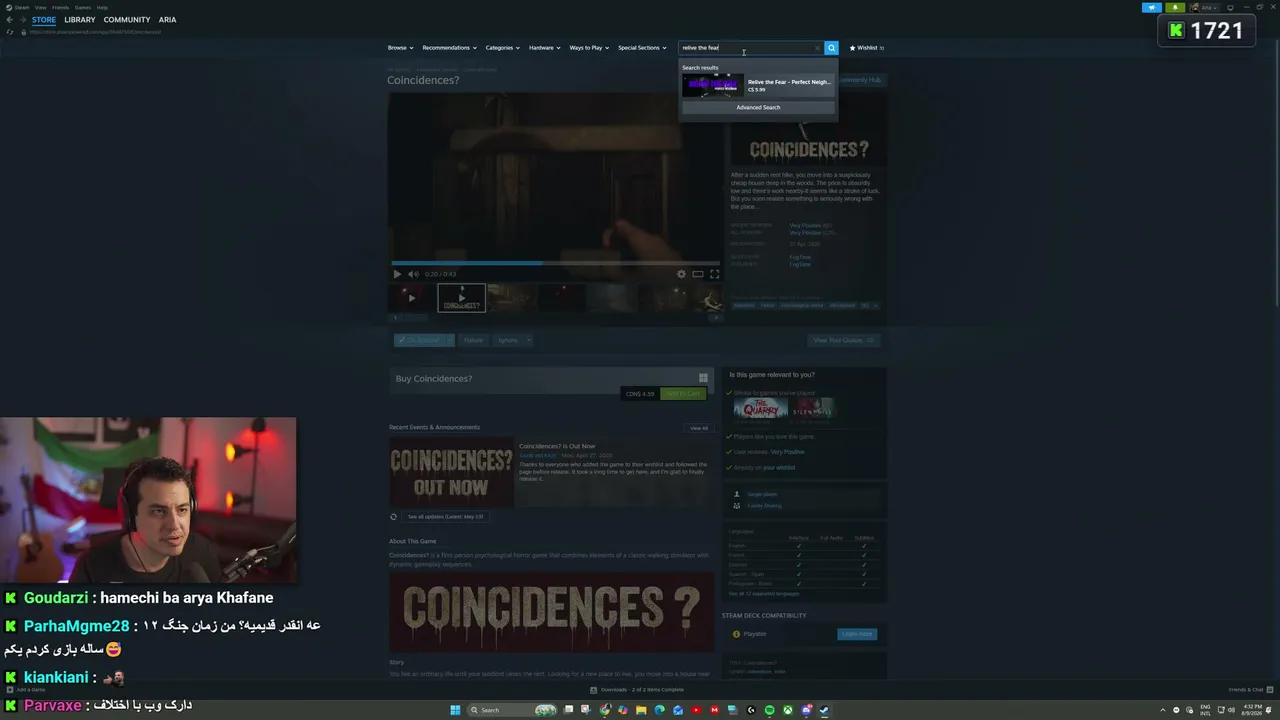Image resolution: width=1280 pixels, height=720 pixels.
Task: Switch to the LIBRARY tab
Action: pyautogui.click(x=80, y=20)
